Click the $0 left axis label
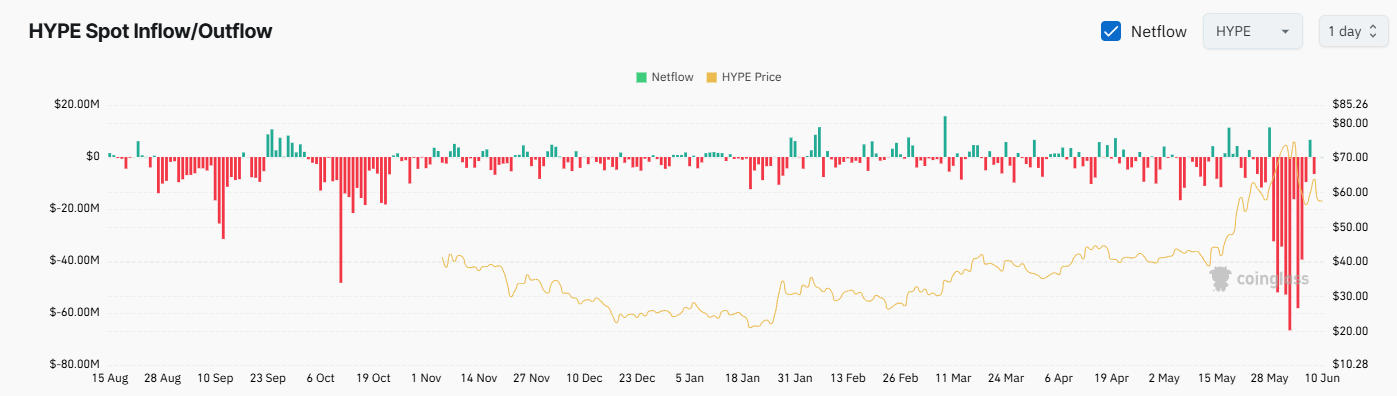 (x=92, y=157)
